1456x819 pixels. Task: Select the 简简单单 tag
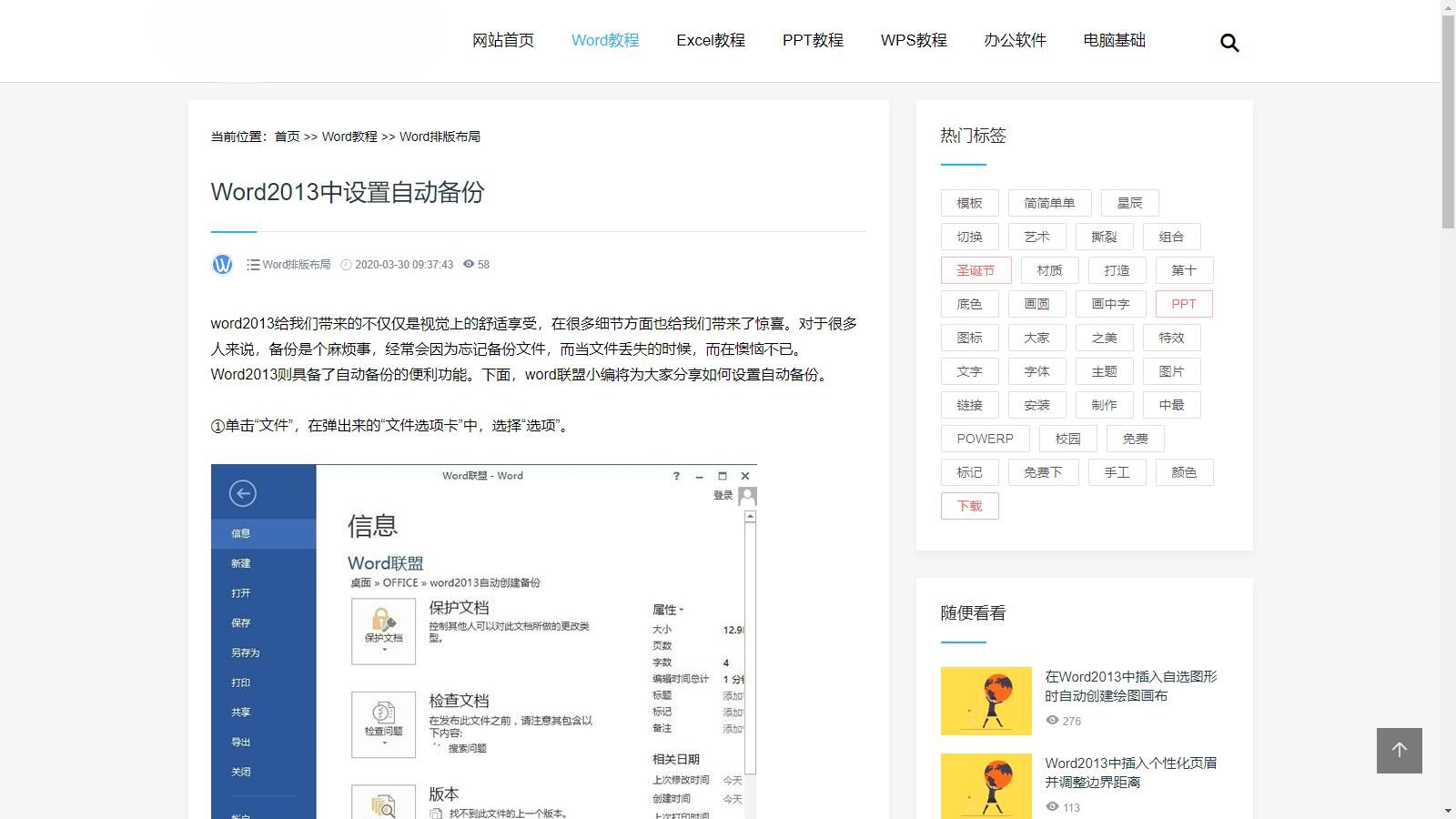pyautogui.click(x=1050, y=203)
